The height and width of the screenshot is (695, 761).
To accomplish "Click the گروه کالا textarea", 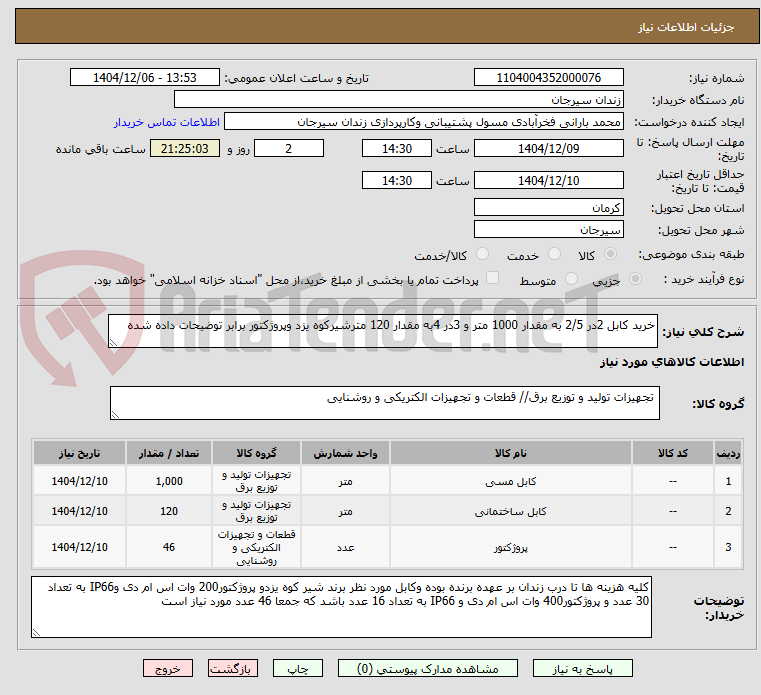I will (x=385, y=403).
